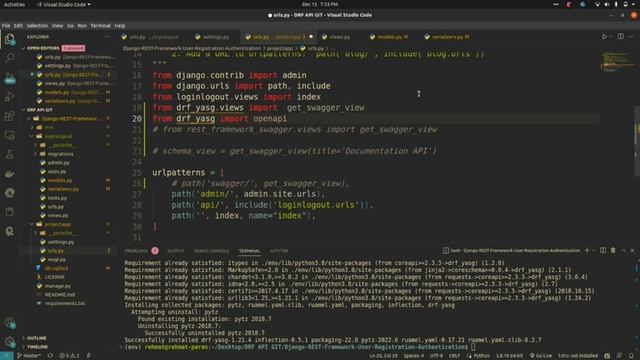The width and height of the screenshot is (640, 360).
Task: Expand the migrations folder
Action: [x=60, y=154]
